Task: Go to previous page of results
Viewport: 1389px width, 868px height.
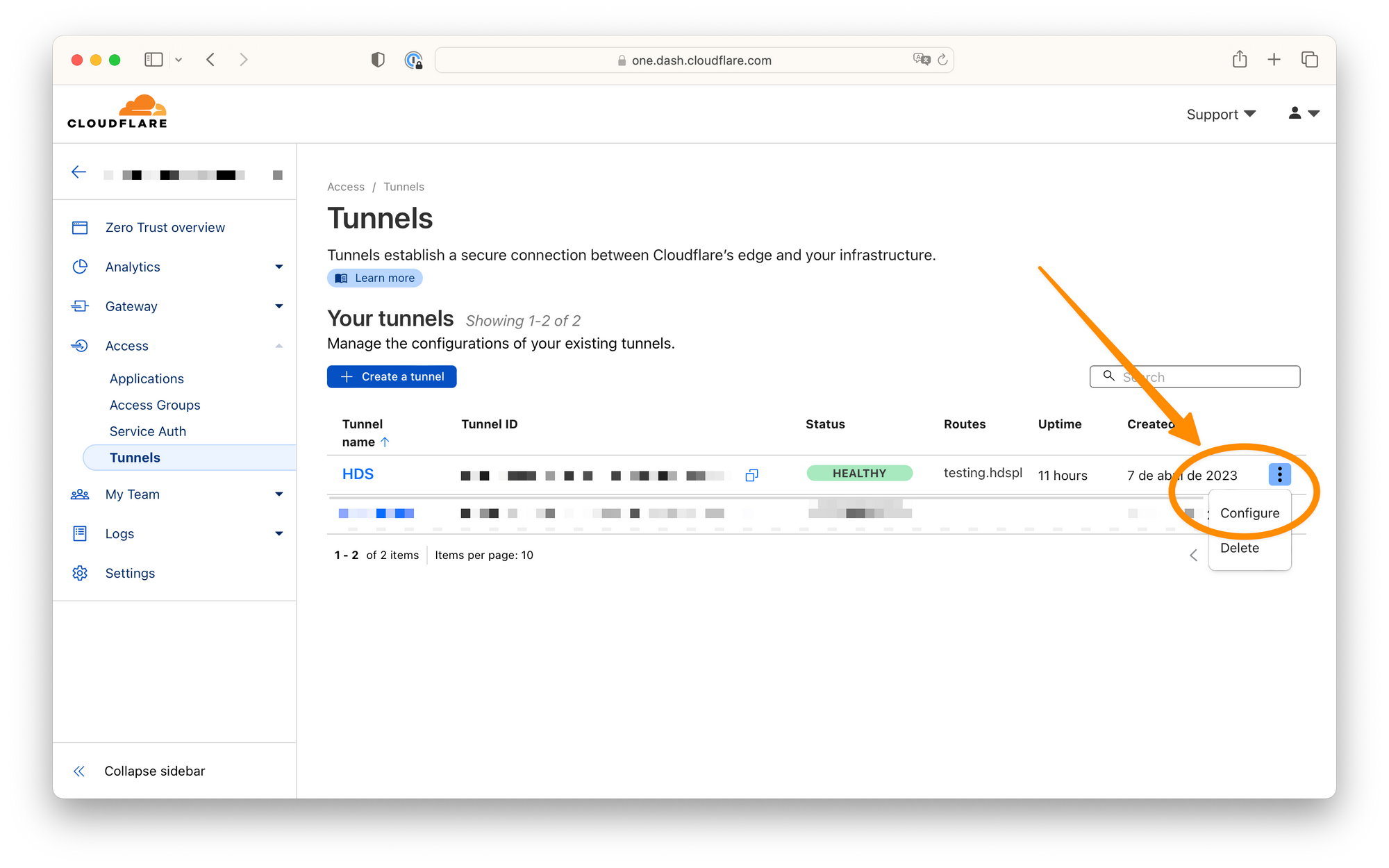Action: tap(1194, 556)
